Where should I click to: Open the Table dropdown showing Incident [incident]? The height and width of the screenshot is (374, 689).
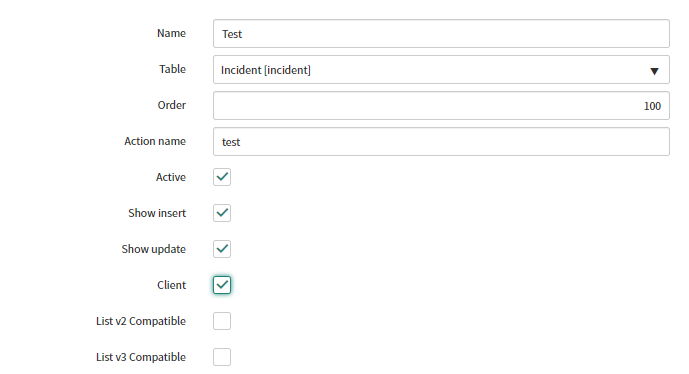(x=441, y=70)
